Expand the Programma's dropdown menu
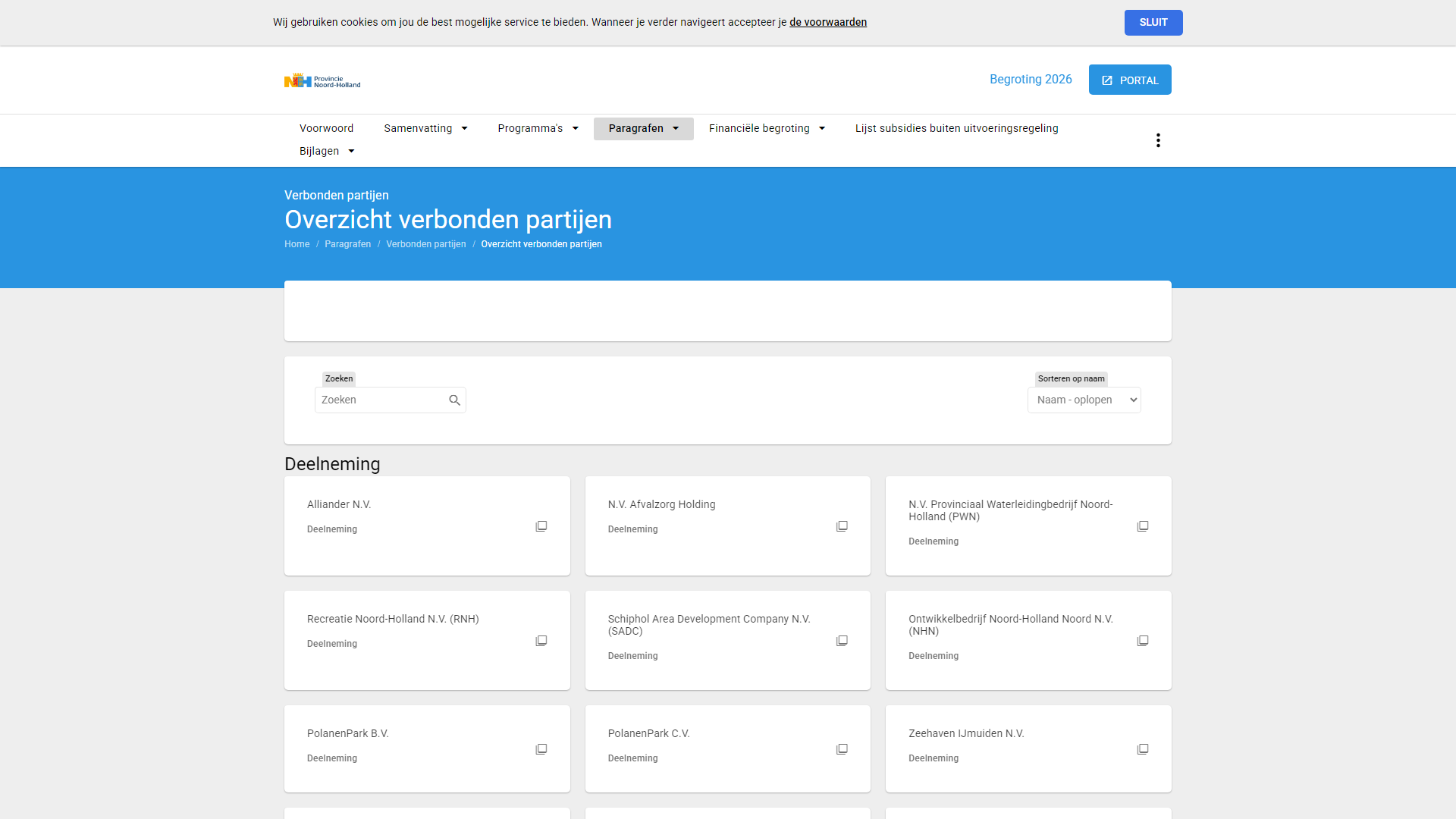1456x819 pixels. click(538, 129)
